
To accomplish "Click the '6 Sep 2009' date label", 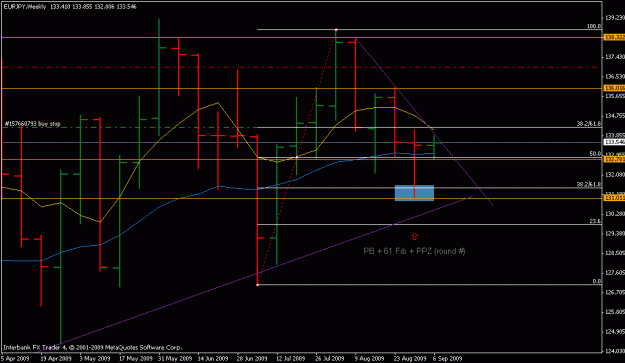I will tap(448, 358).
